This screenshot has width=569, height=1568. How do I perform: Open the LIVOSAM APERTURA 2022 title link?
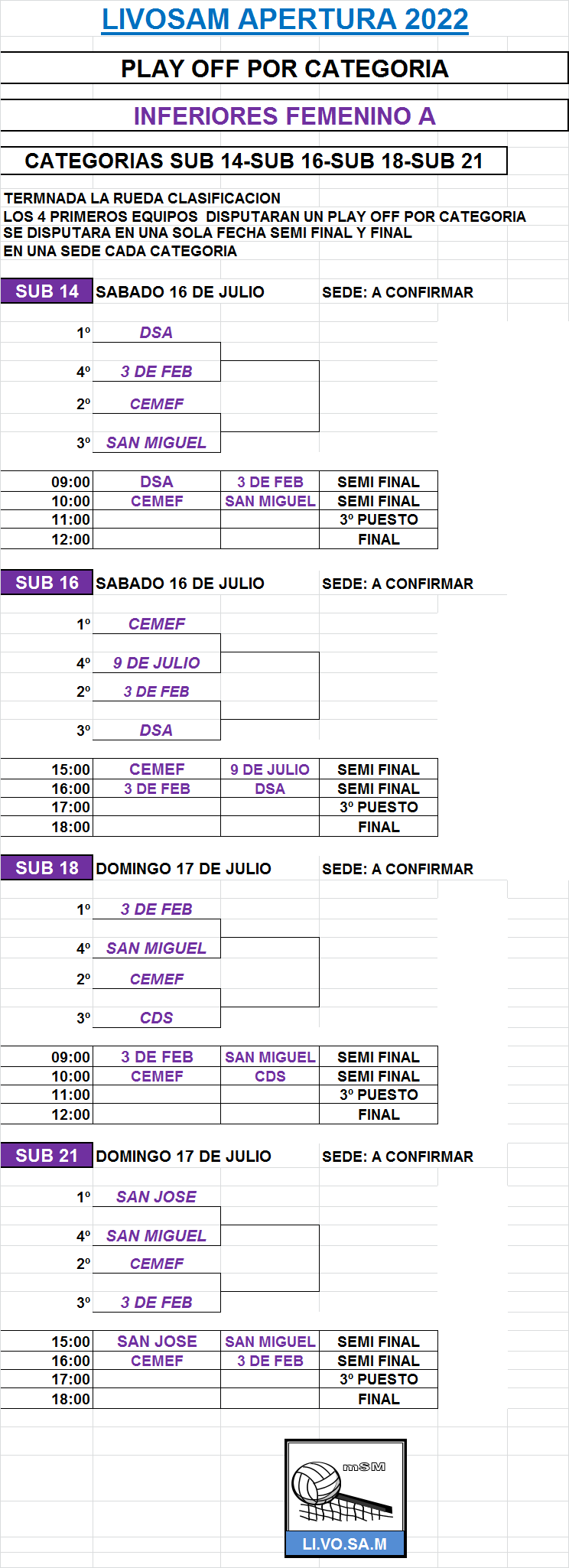284,19
